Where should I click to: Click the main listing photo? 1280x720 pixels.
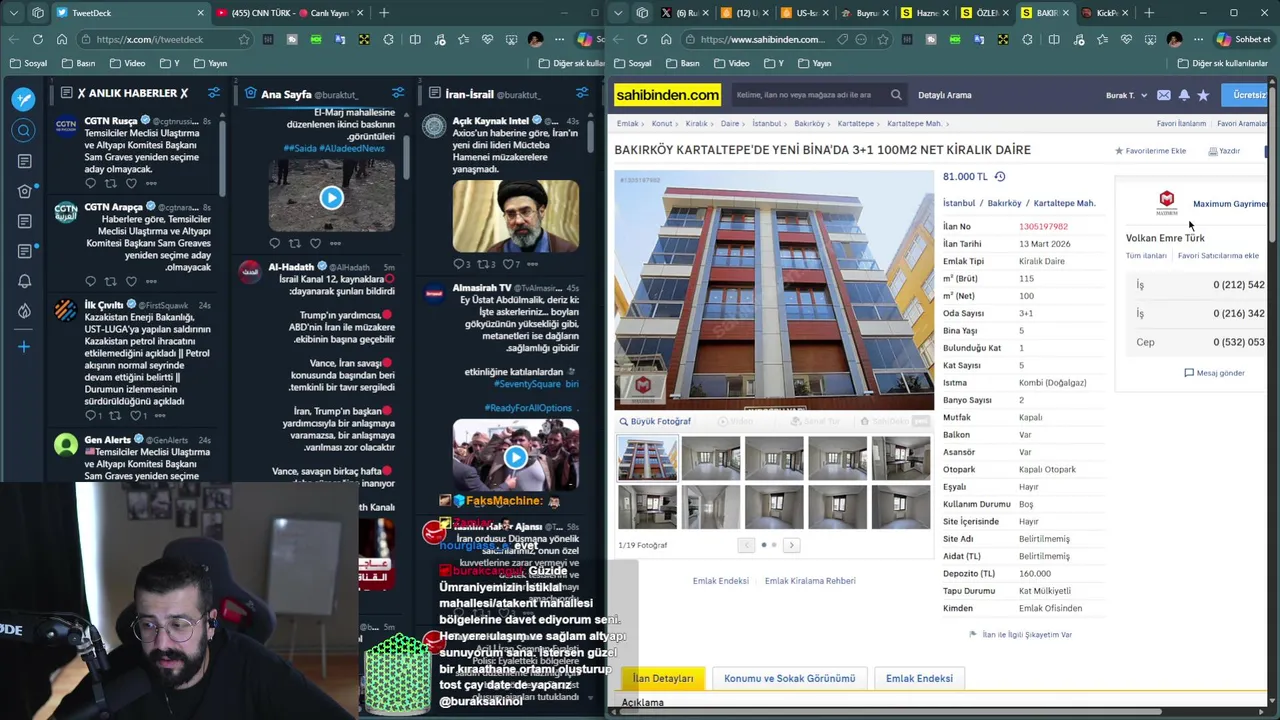coord(774,290)
